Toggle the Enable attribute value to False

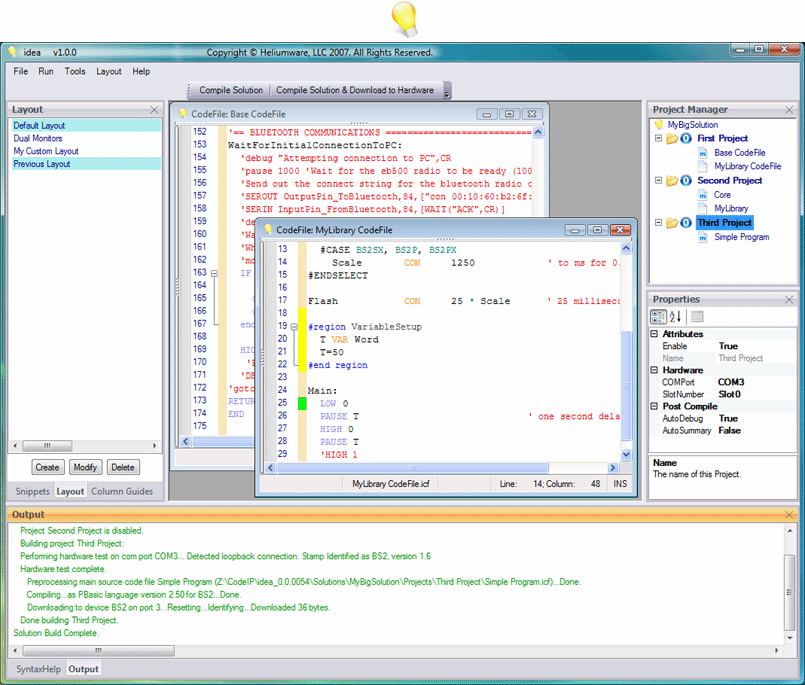click(727, 346)
